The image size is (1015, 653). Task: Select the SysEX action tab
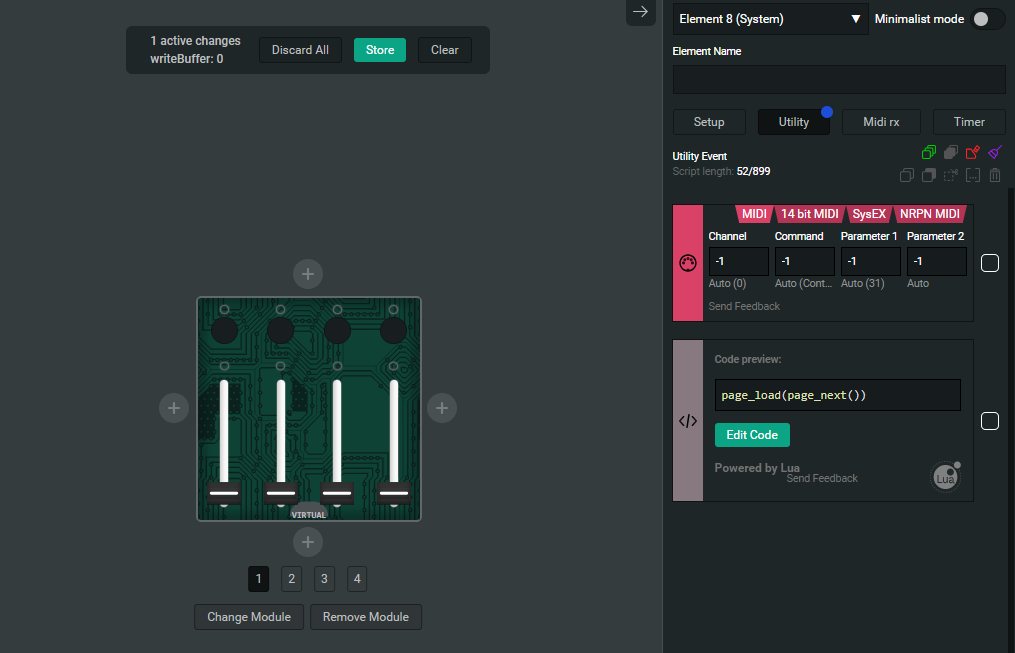click(x=868, y=214)
